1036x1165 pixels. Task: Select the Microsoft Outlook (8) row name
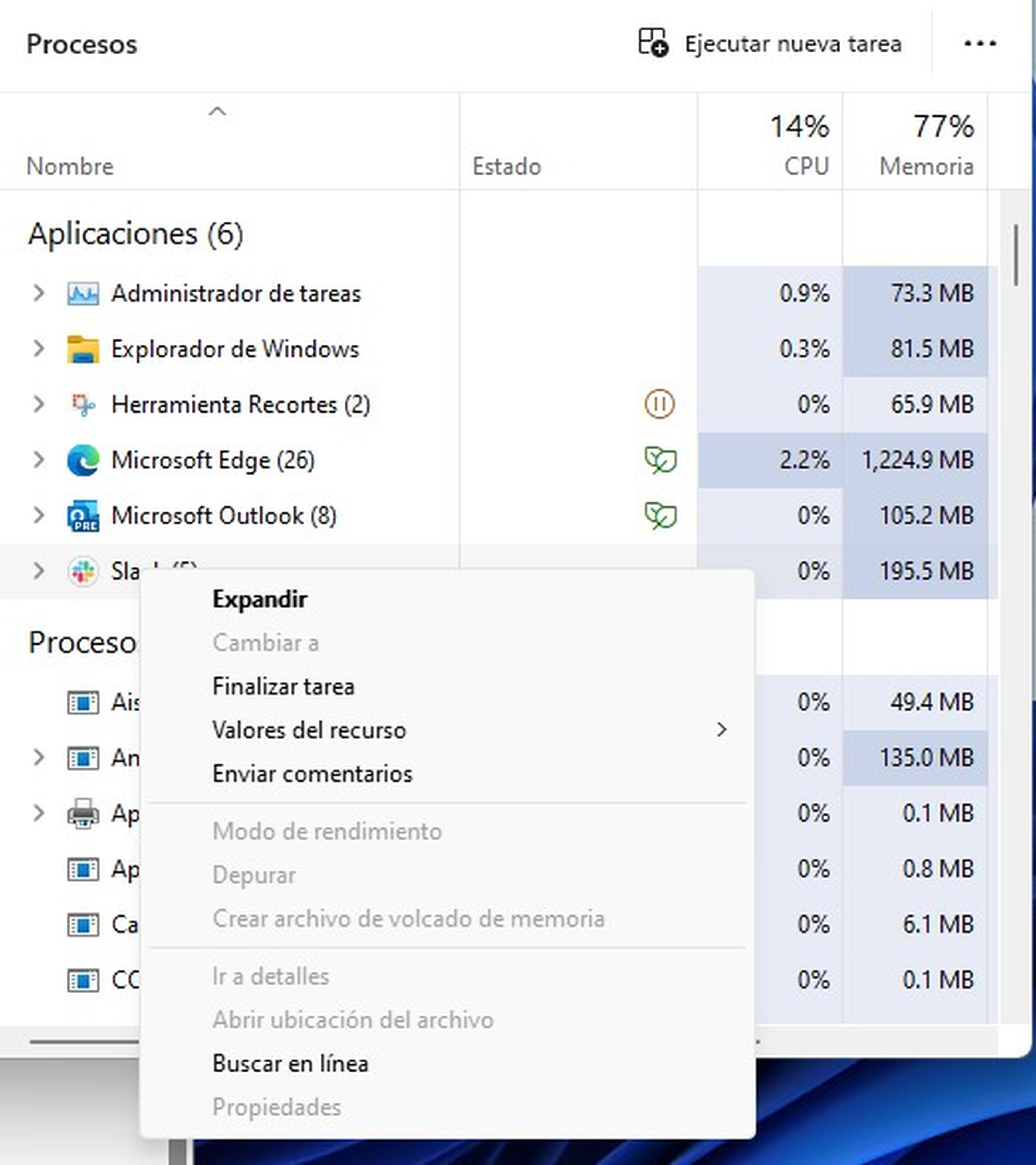pos(224,516)
